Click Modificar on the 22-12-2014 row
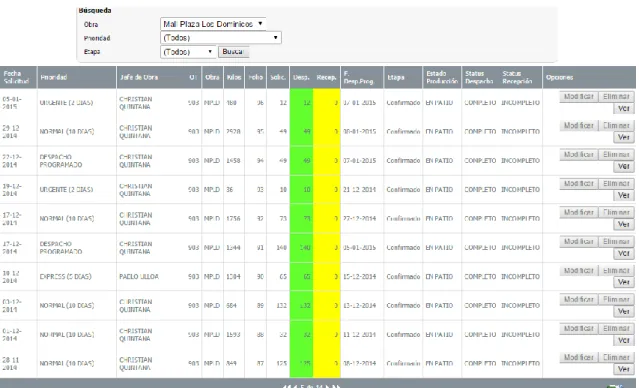Image resolution: width=639 pixels, height=388 pixels. [x=578, y=154]
